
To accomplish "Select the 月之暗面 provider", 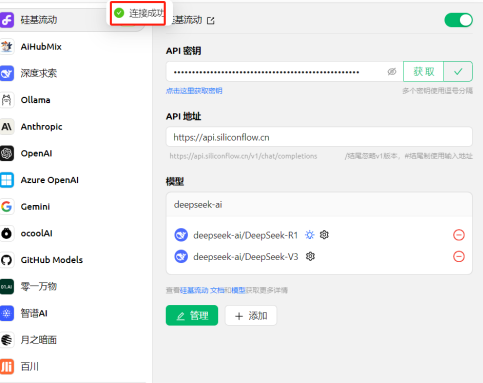I will tap(72, 340).
